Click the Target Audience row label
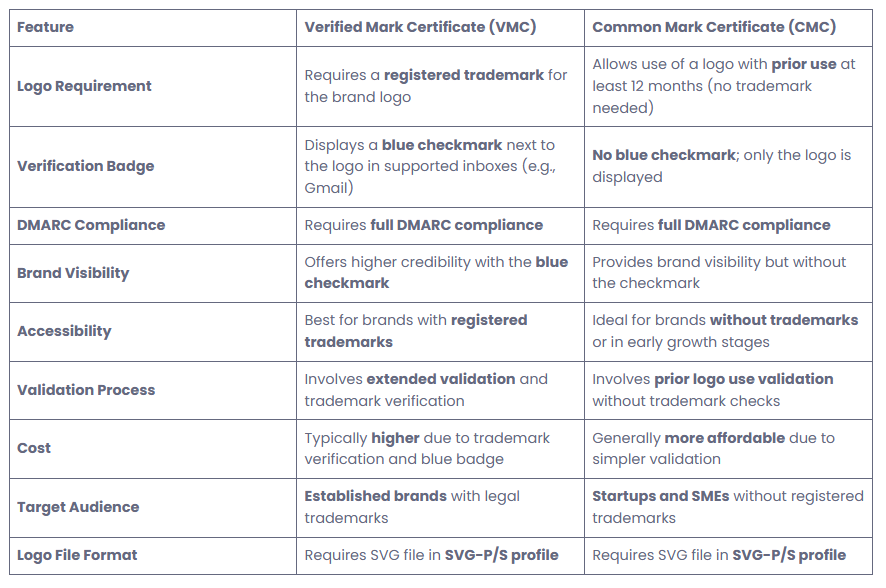Image resolution: width=886 pixels, height=588 pixels. click(x=78, y=507)
